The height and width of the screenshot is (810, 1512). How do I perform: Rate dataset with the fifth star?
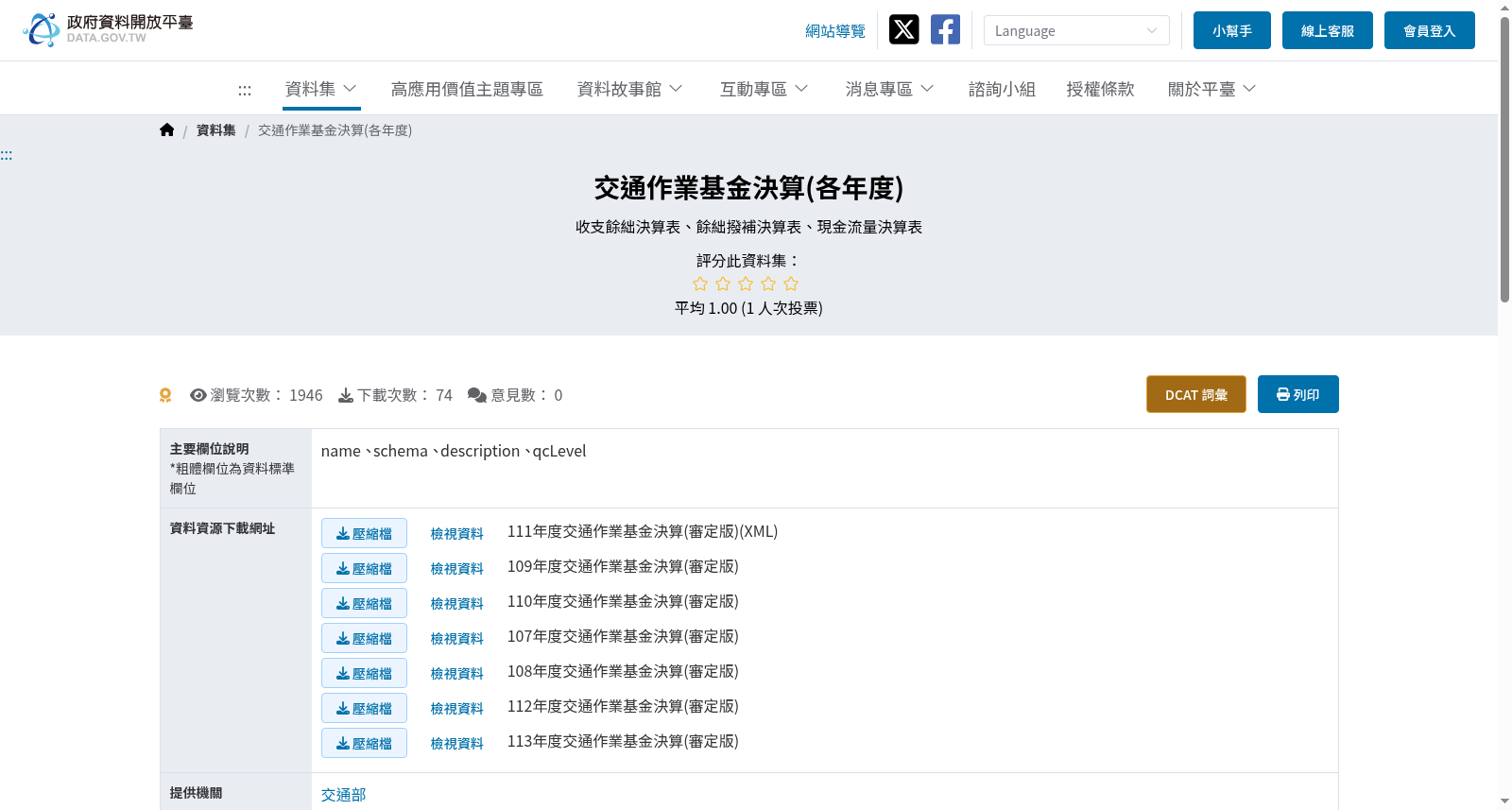pos(791,284)
